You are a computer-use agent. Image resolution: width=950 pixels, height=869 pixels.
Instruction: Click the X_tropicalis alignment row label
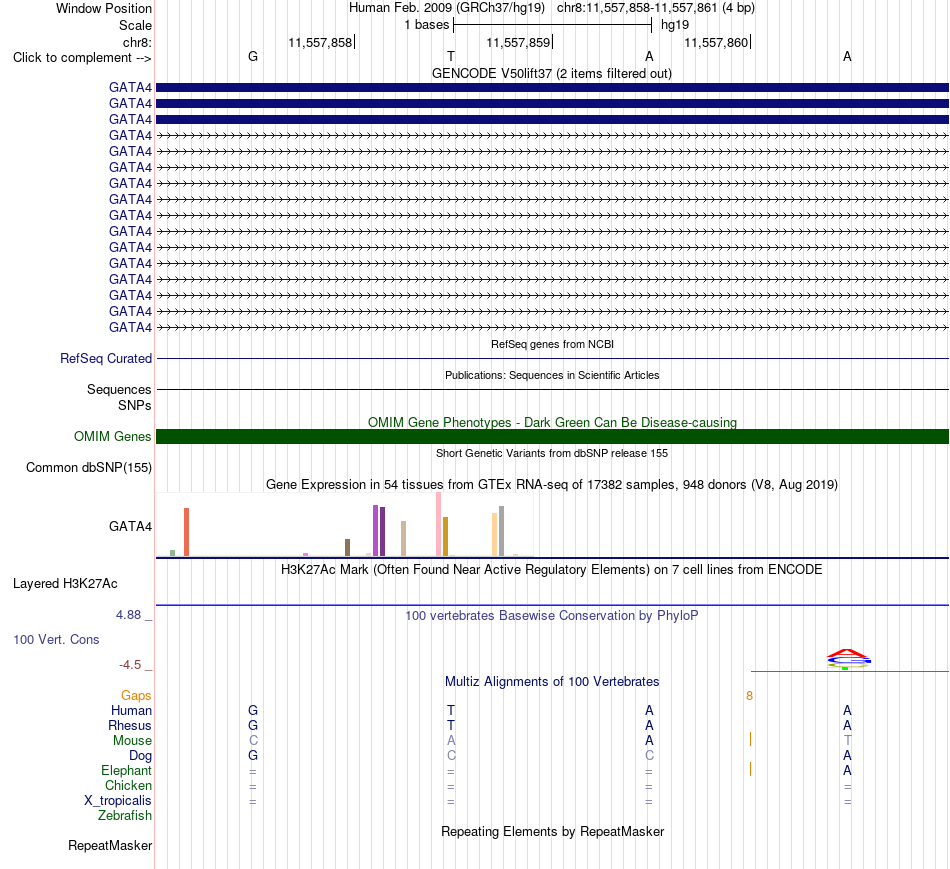(x=118, y=801)
